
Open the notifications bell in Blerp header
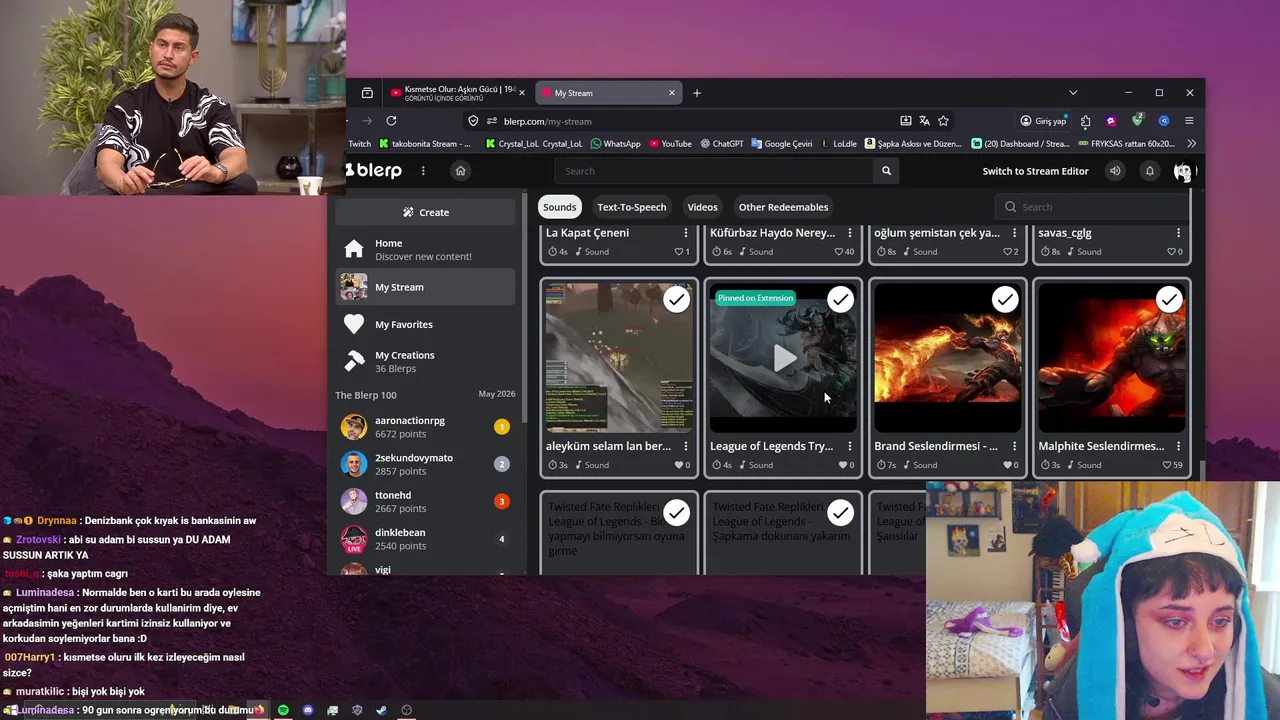[1150, 171]
